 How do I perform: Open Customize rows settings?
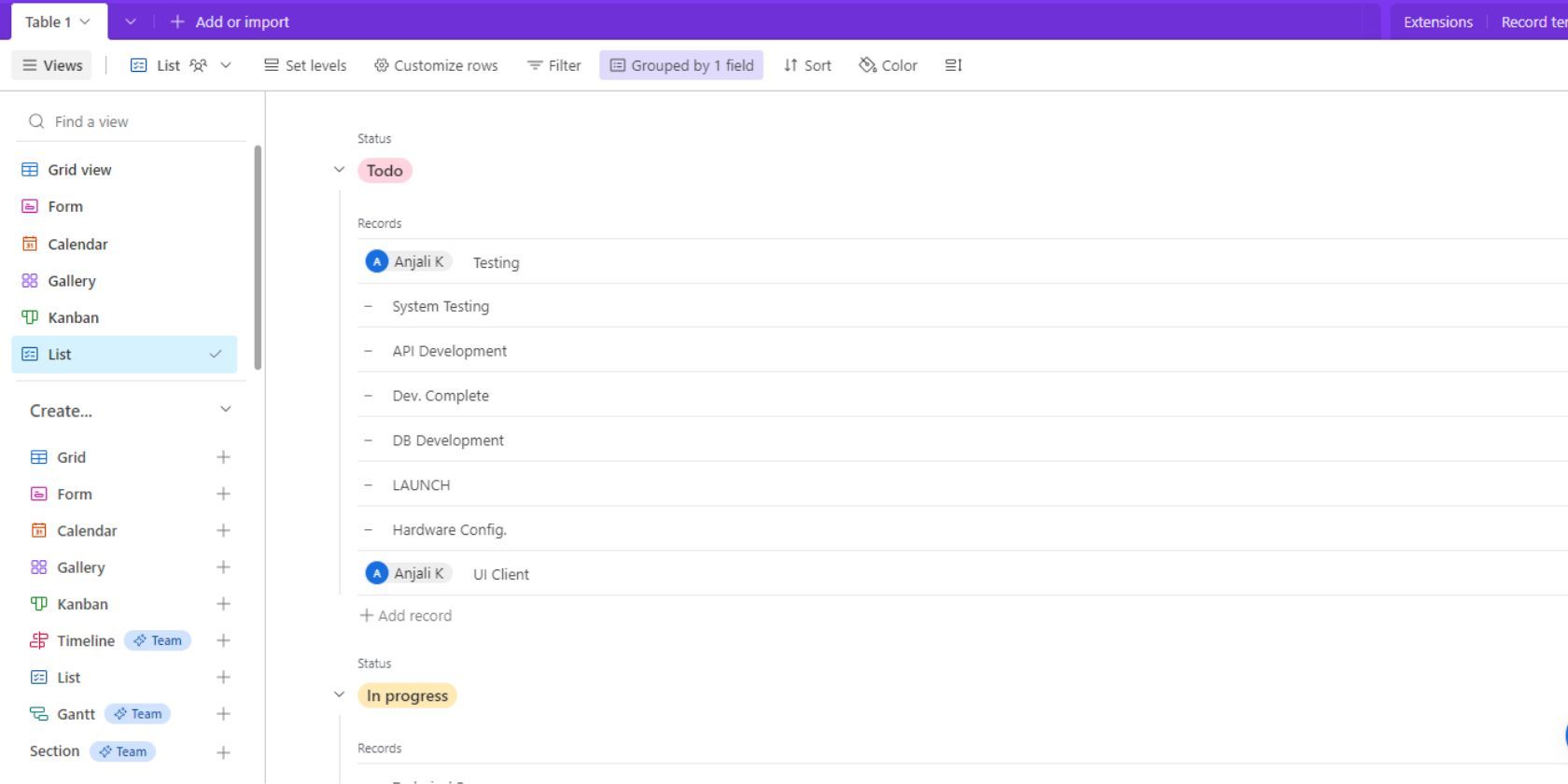coord(435,65)
